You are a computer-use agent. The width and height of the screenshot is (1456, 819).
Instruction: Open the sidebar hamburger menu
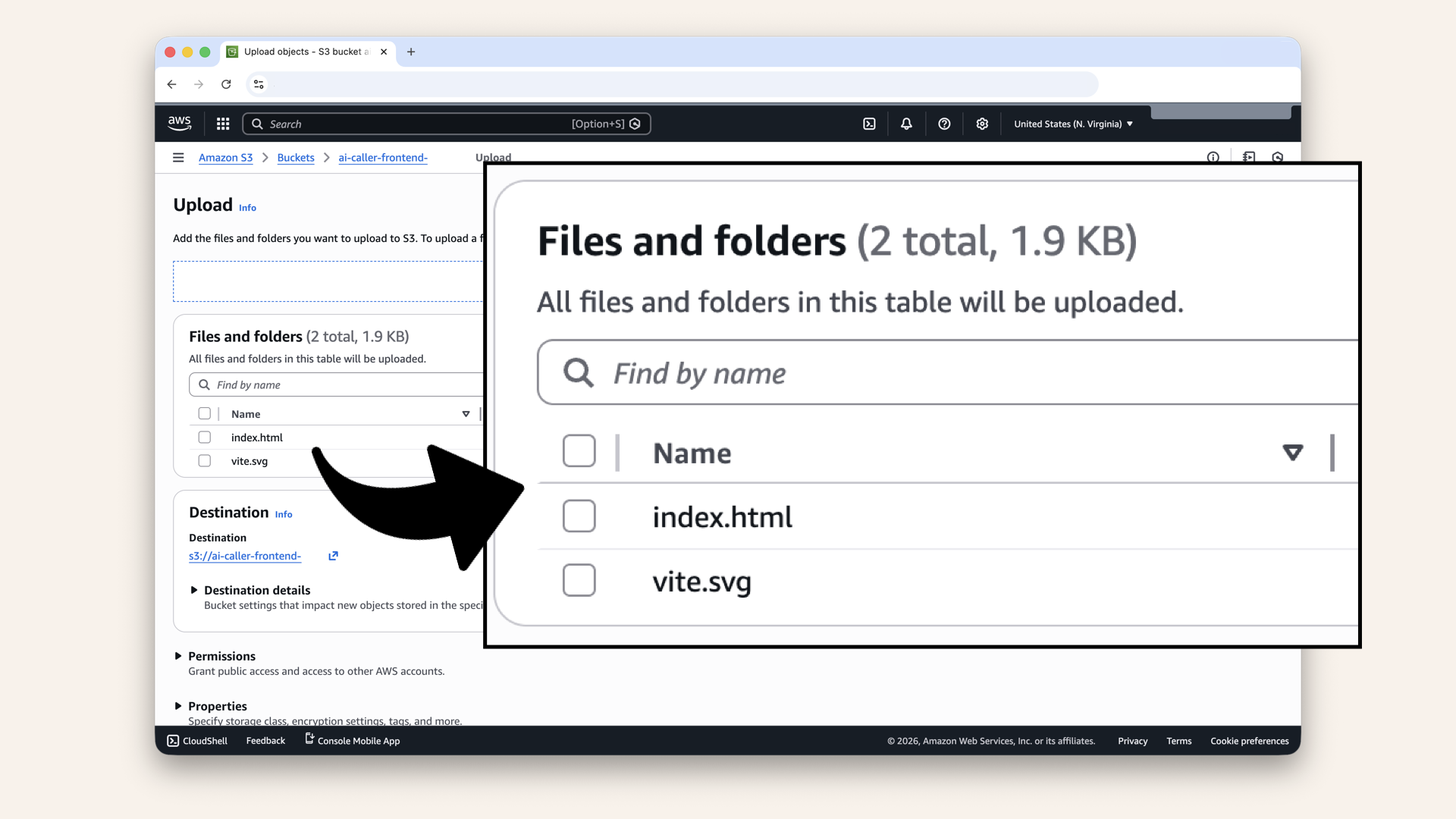(178, 157)
